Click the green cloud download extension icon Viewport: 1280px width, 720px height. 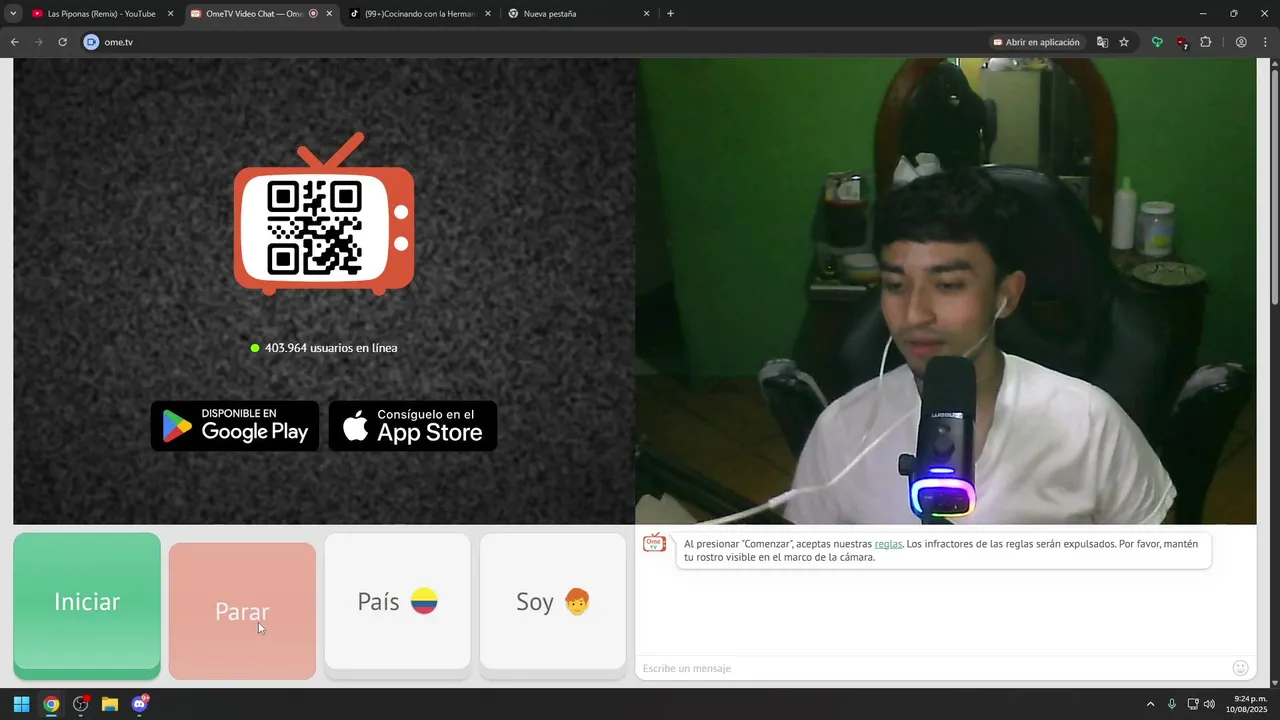click(x=1157, y=42)
